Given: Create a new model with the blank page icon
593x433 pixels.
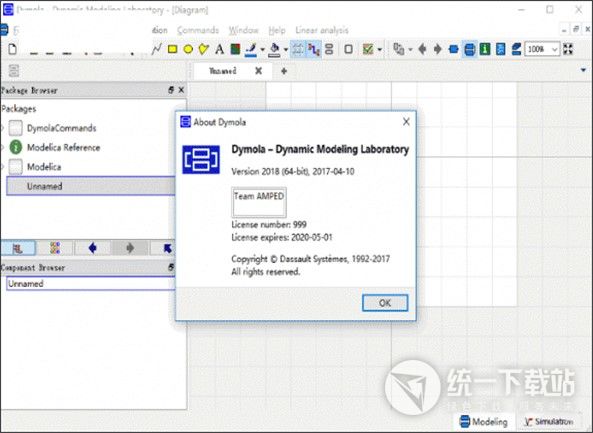Looking at the screenshot, I should pyautogui.click(x=12, y=49).
